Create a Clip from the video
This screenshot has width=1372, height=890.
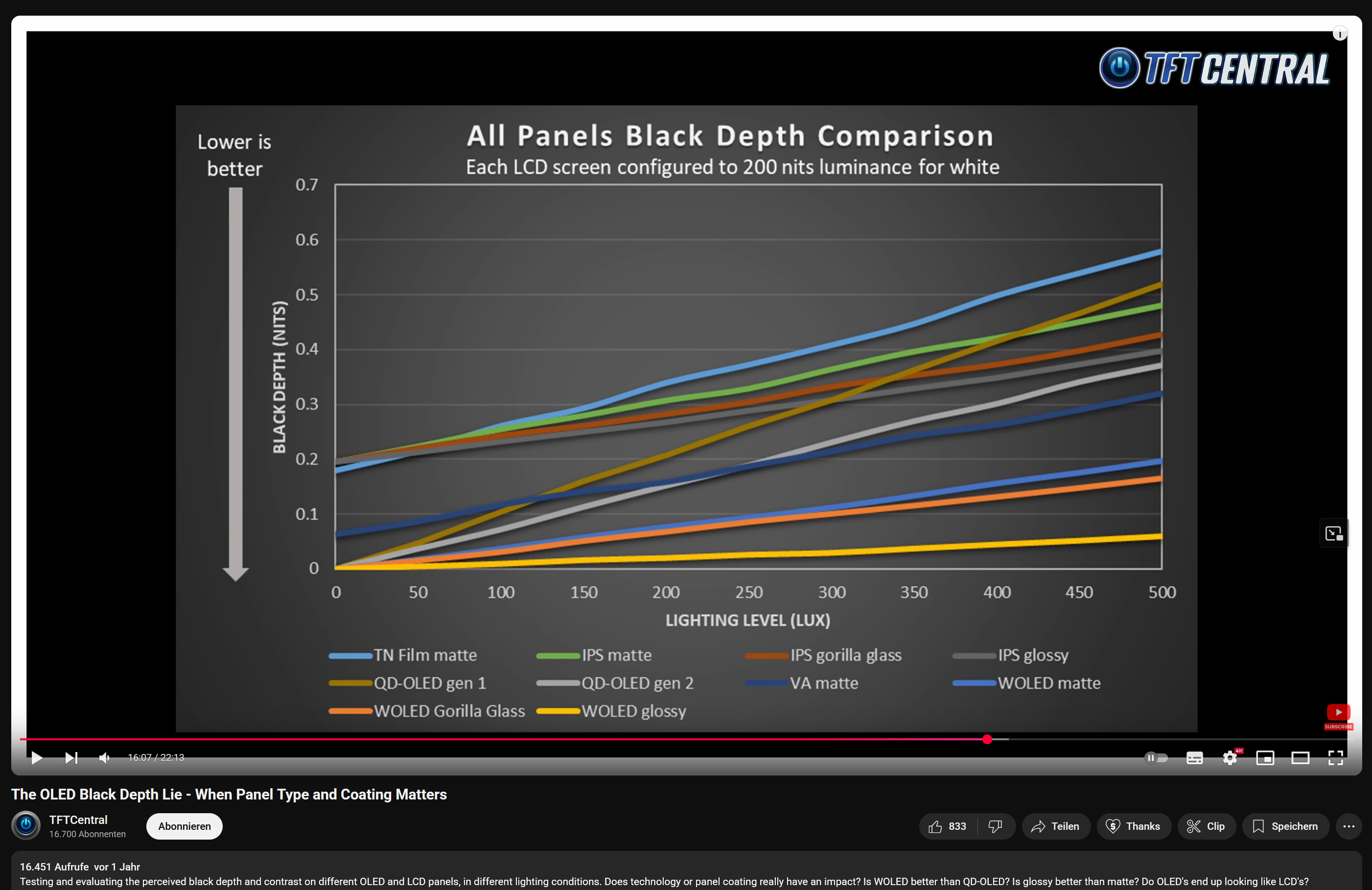coord(1206,826)
